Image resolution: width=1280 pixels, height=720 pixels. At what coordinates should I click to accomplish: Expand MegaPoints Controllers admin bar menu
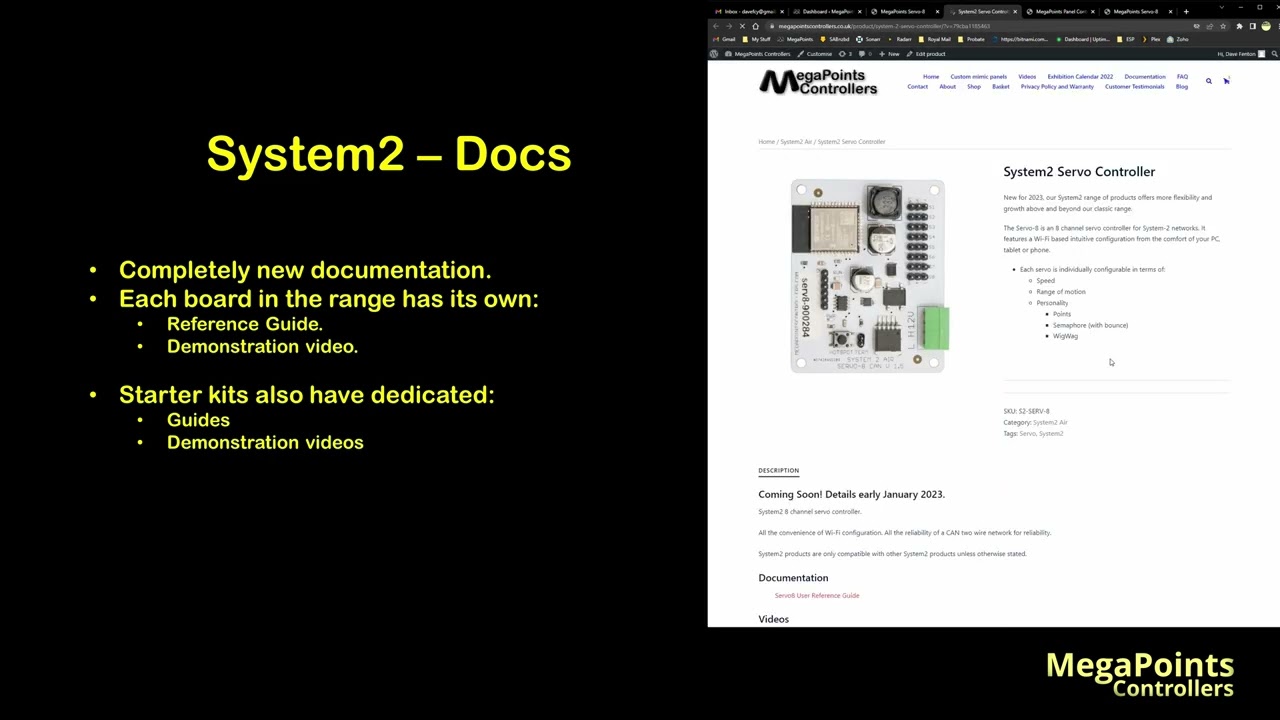click(758, 54)
